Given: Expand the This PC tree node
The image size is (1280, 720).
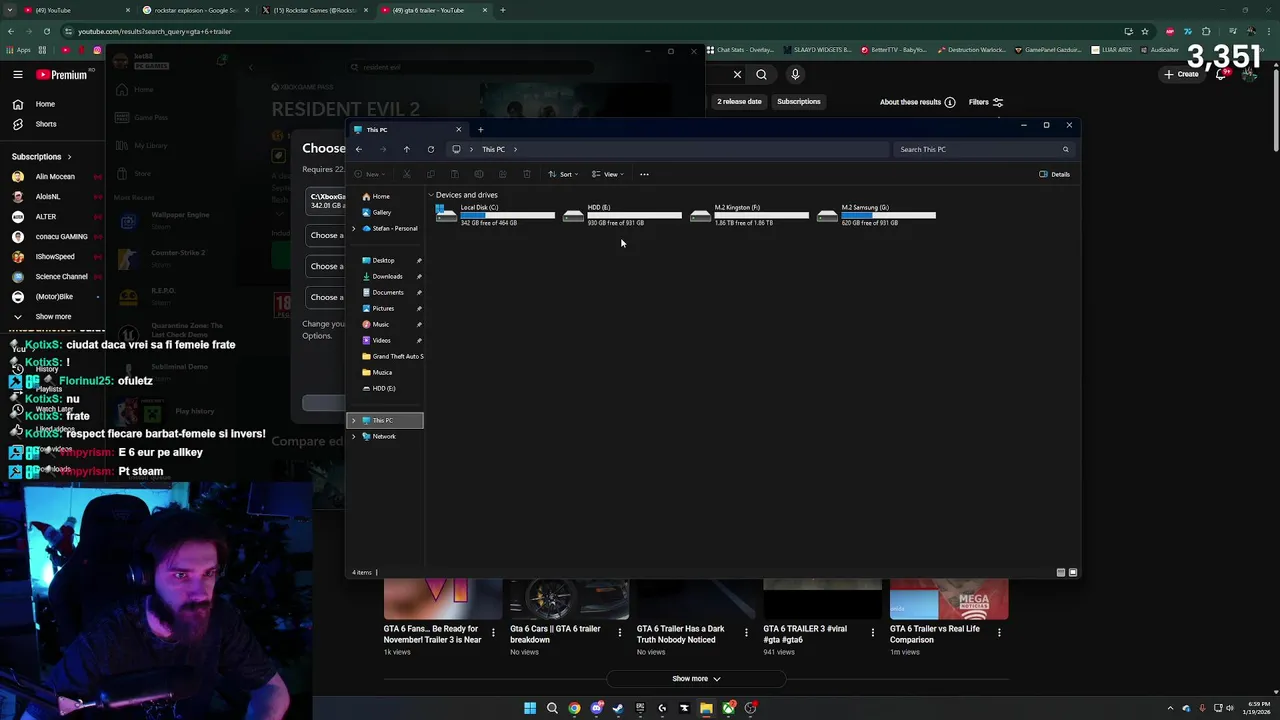Looking at the screenshot, I should [x=353, y=420].
